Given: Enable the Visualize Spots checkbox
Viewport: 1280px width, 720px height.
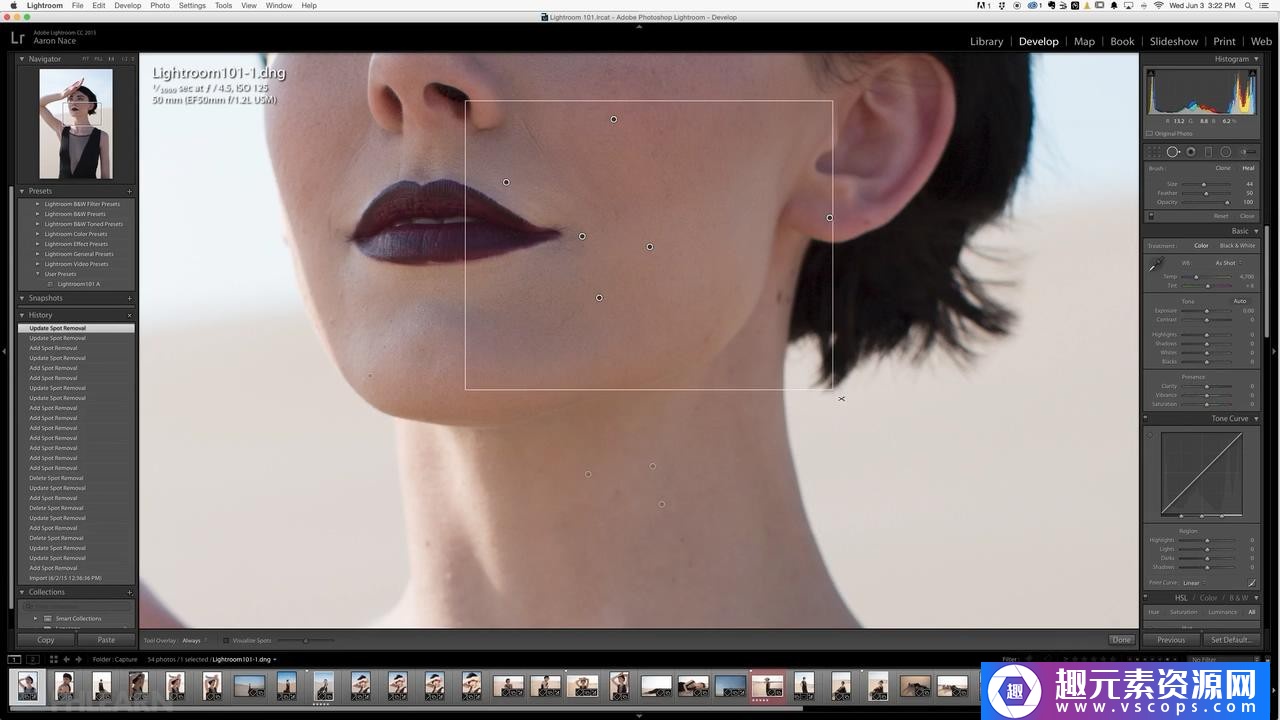Looking at the screenshot, I should coord(226,640).
